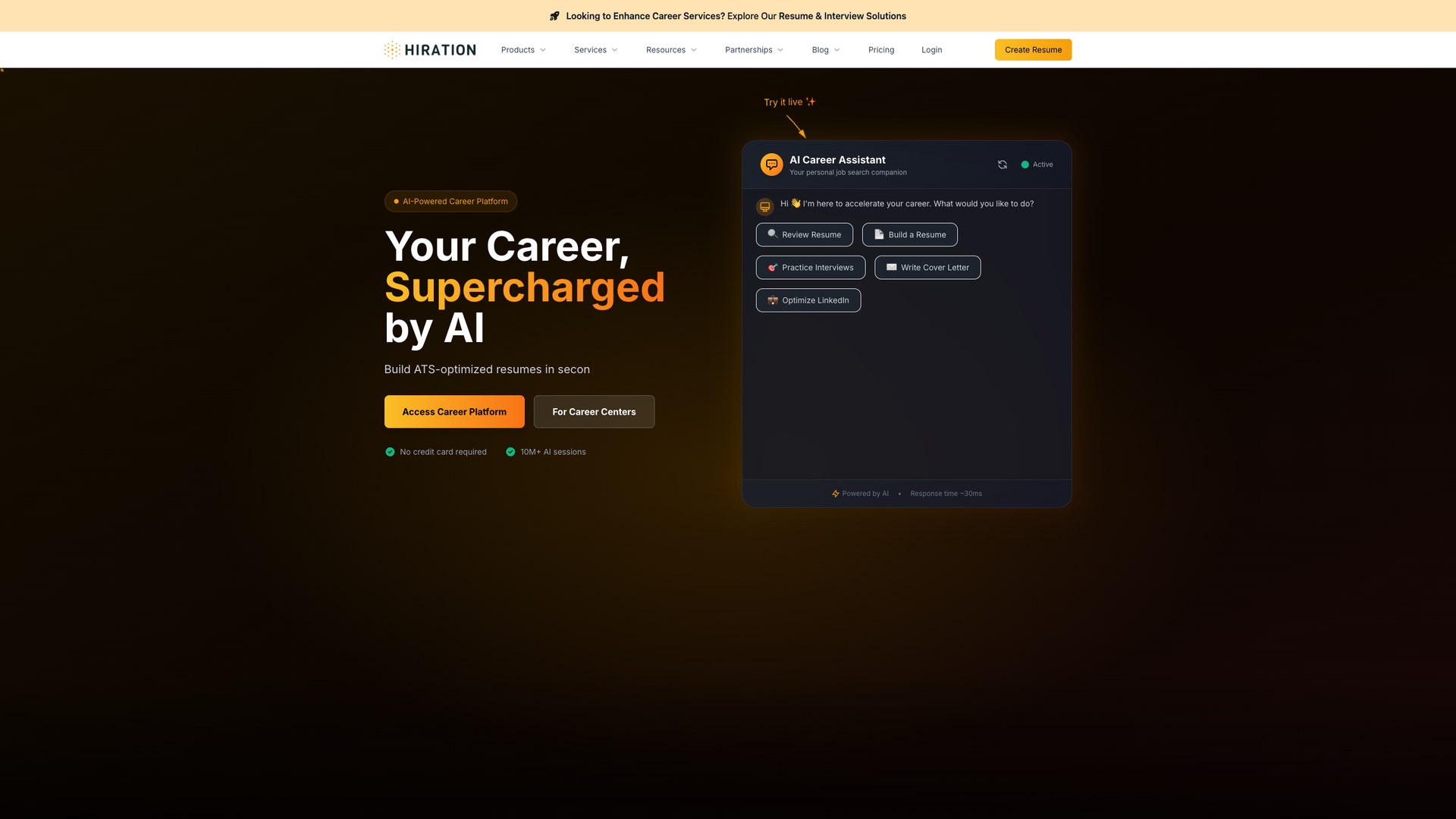Click the Create Resume button

point(1033,49)
